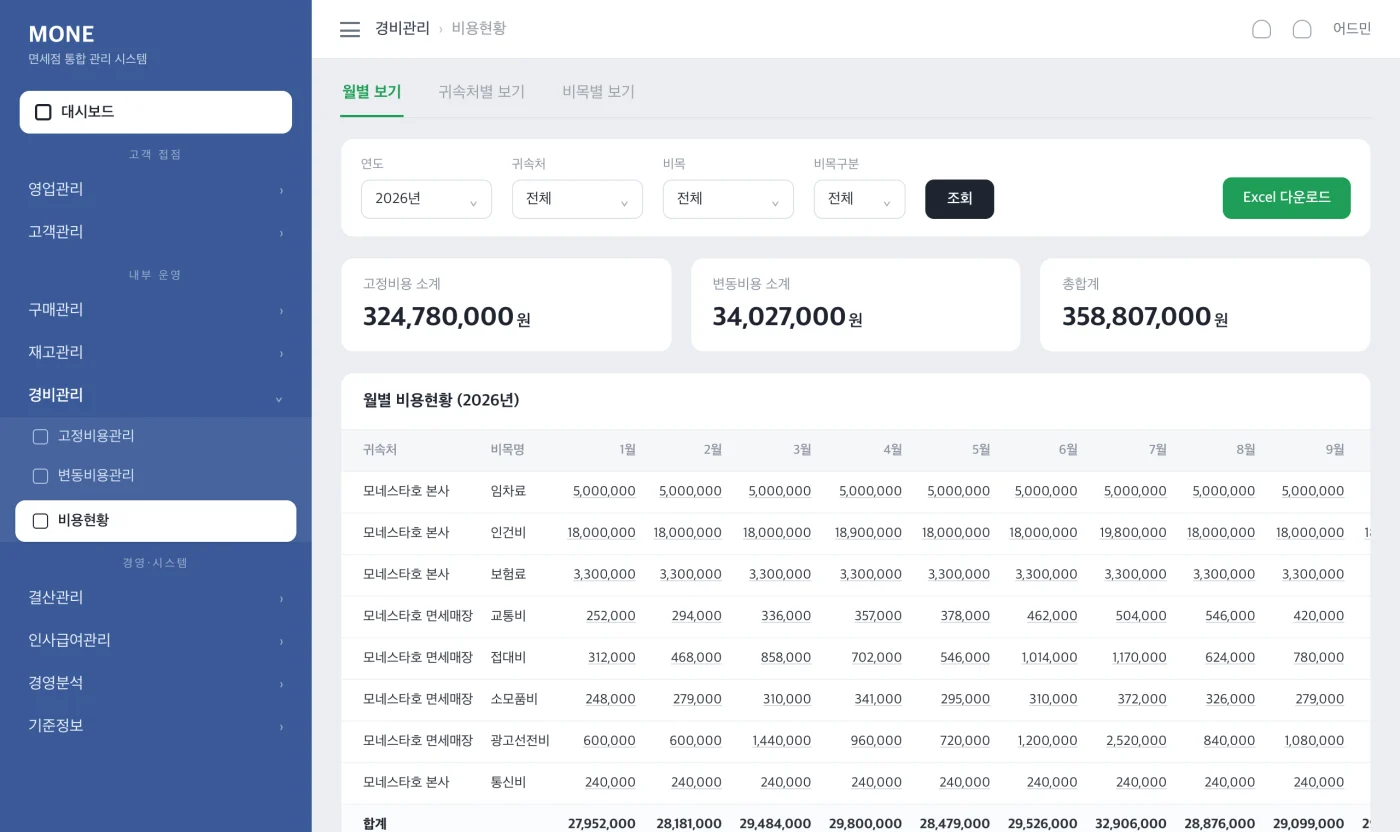Image resolution: width=1400 pixels, height=832 pixels.
Task: Click 접대비 3월 value 858,000
Action: pyautogui.click(x=786, y=658)
